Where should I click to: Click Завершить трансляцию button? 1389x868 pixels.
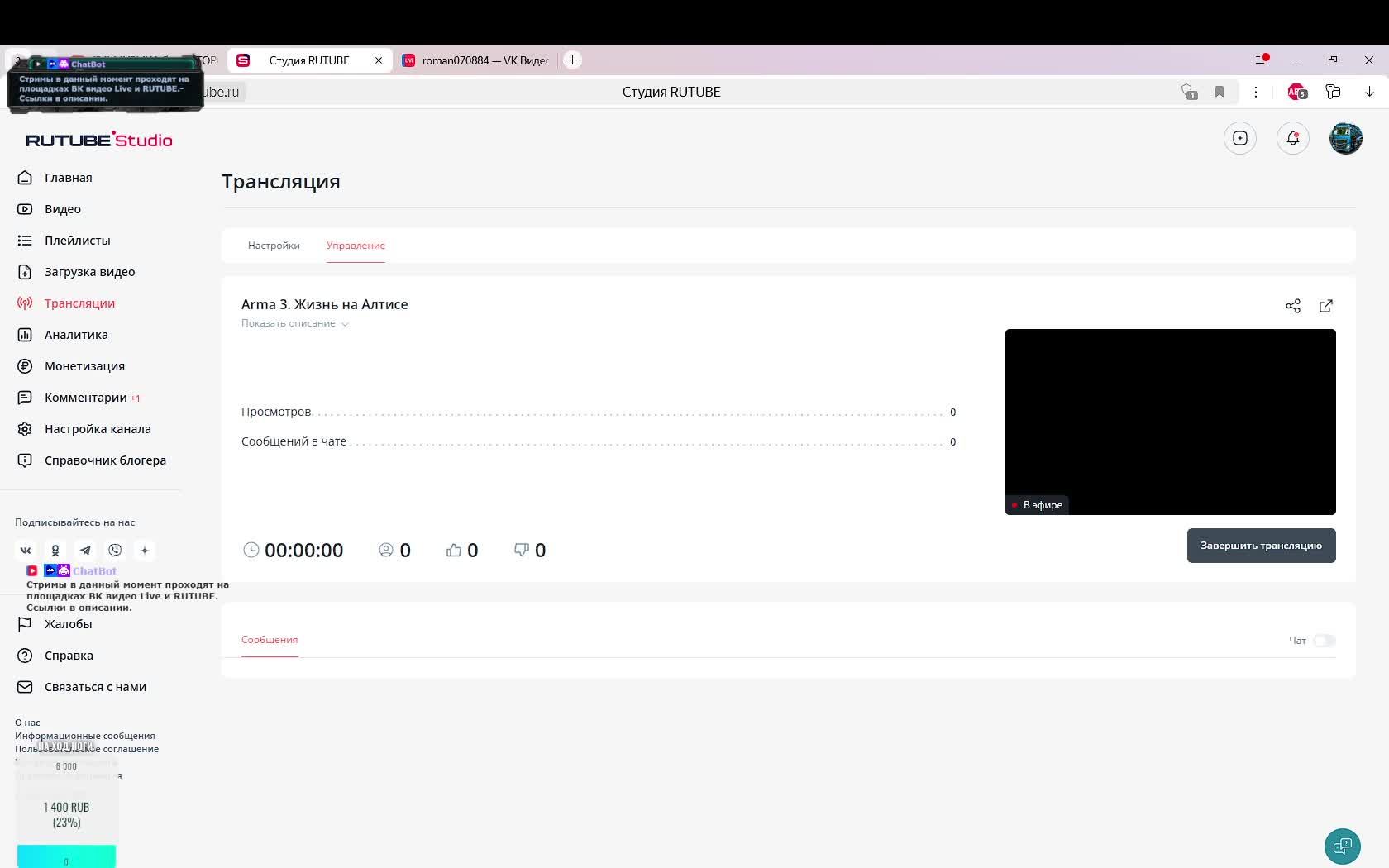1262,546
